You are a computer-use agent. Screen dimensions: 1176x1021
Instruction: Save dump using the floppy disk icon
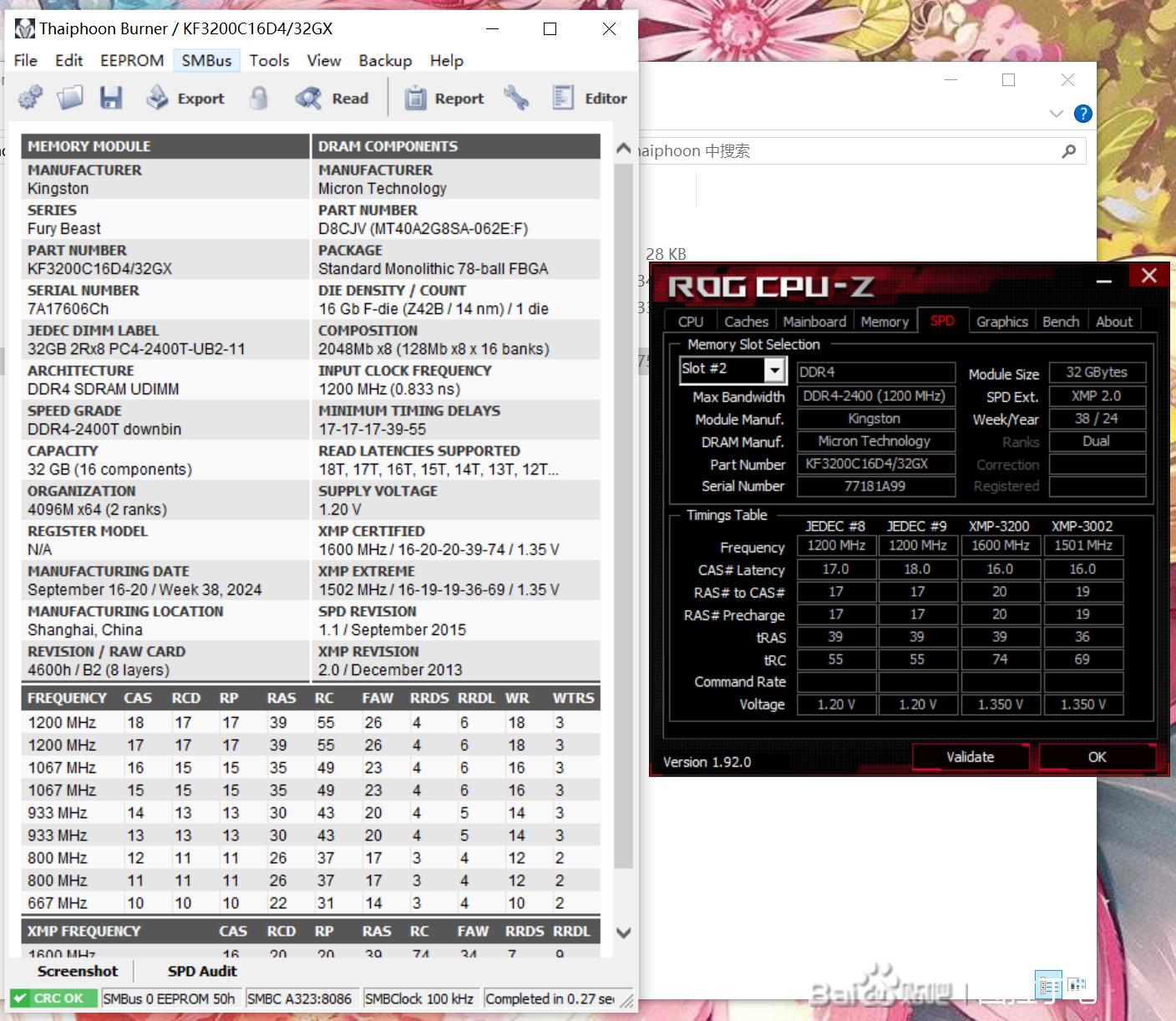(111, 98)
